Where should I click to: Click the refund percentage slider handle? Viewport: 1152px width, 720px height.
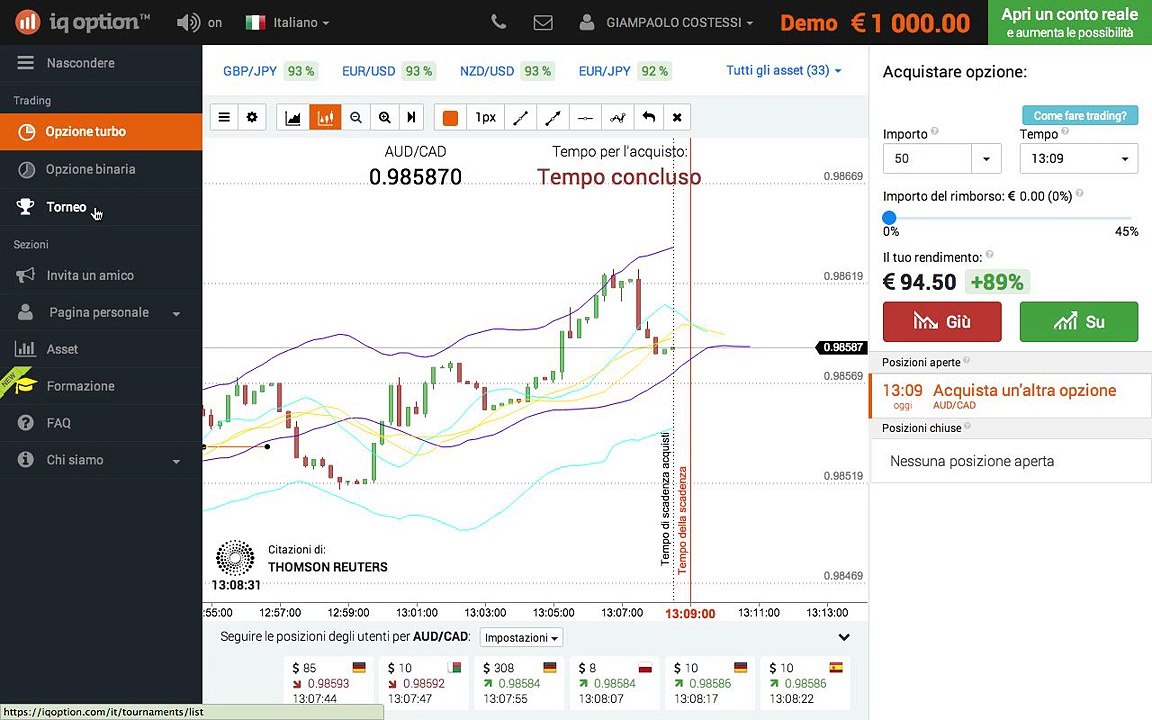coord(889,217)
